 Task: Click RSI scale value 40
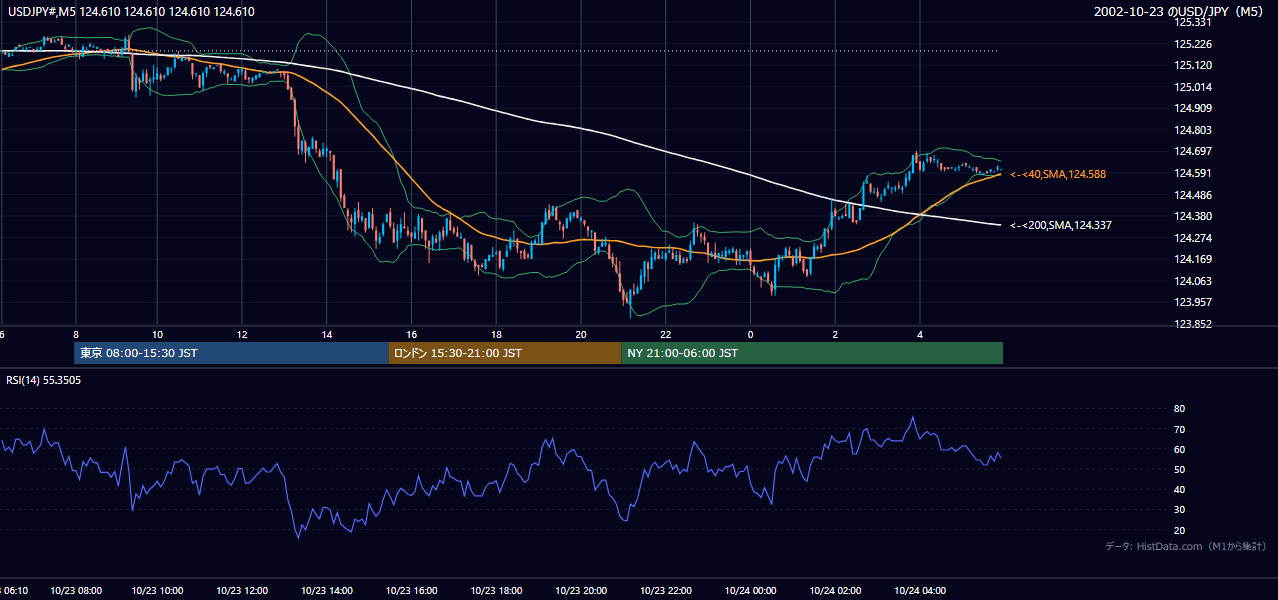1179,489
